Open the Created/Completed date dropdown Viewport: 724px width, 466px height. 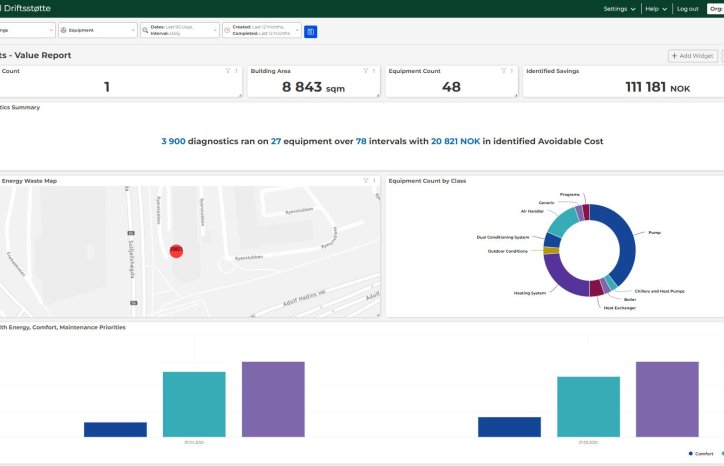coord(261,31)
